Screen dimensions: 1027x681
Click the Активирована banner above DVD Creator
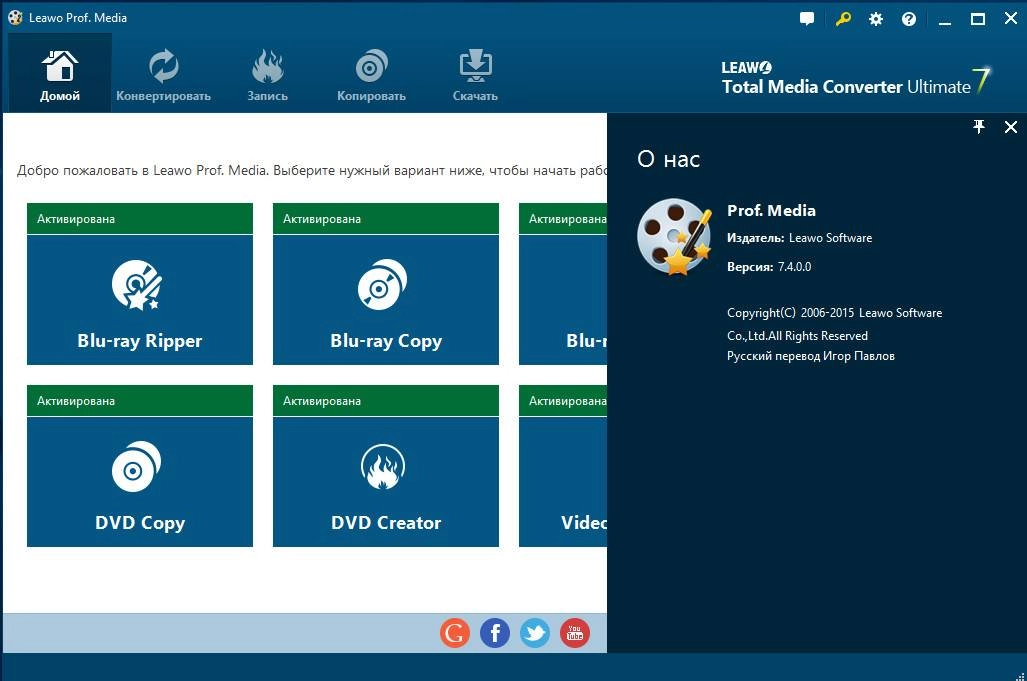pyautogui.click(x=386, y=401)
